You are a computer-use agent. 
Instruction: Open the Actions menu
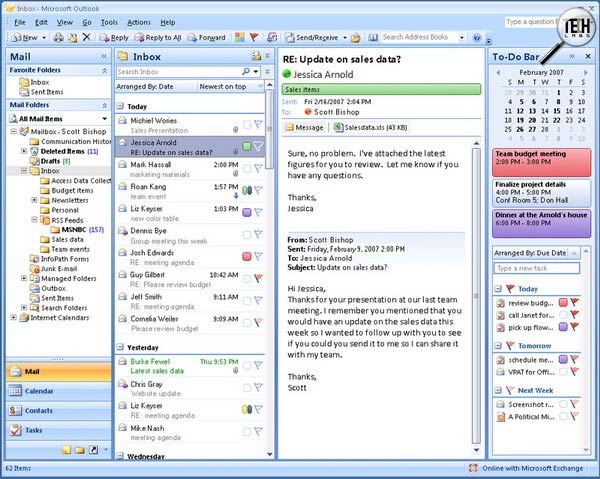[x=139, y=22]
